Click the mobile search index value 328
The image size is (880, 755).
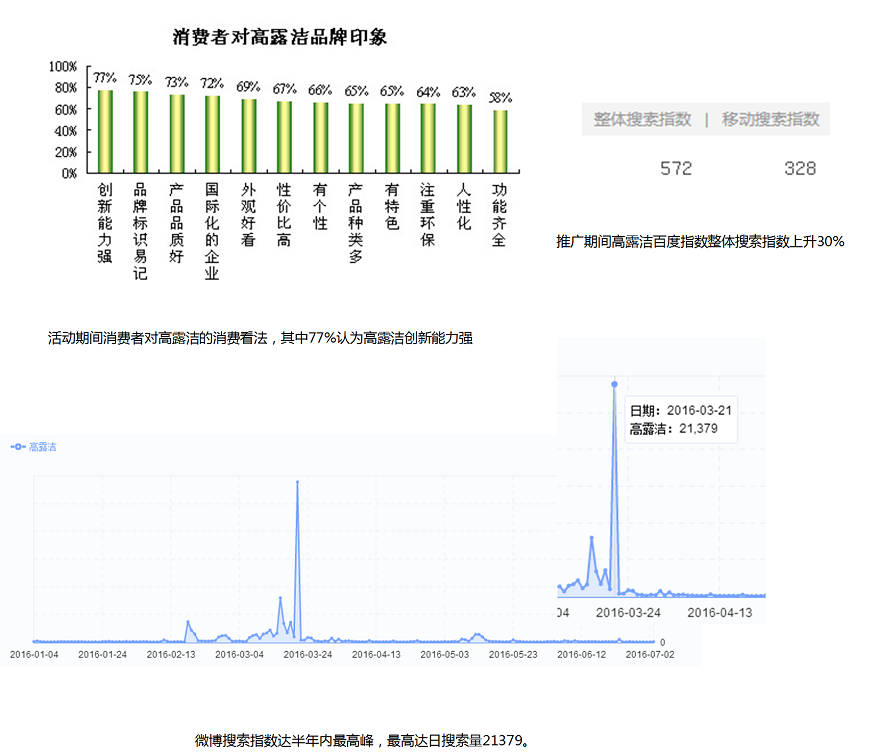pyautogui.click(x=800, y=168)
